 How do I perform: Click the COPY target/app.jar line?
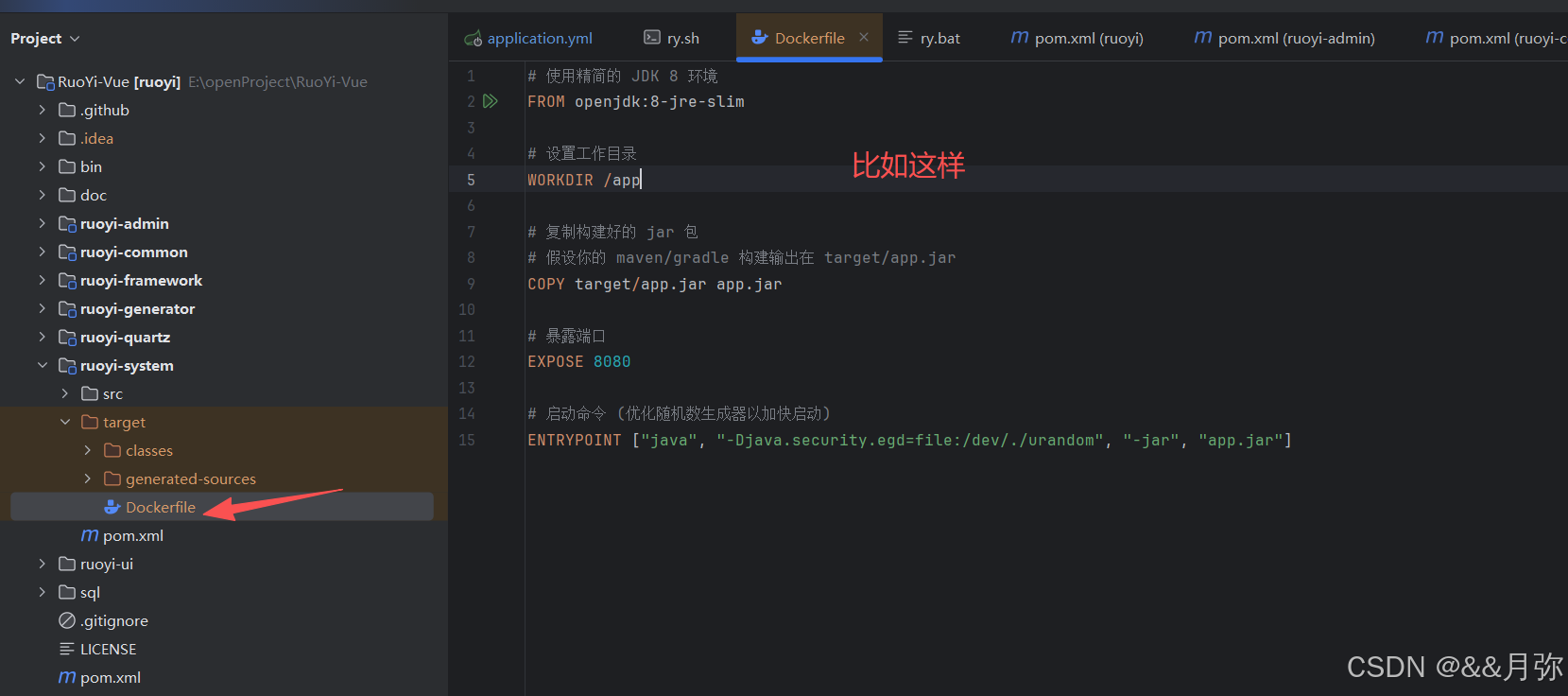coord(655,284)
